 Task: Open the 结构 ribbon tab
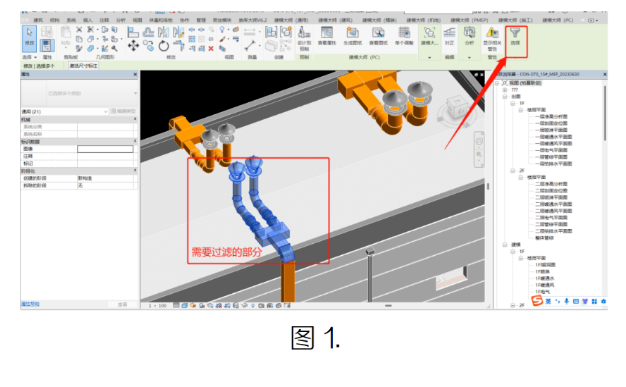click(x=55, y=20)
